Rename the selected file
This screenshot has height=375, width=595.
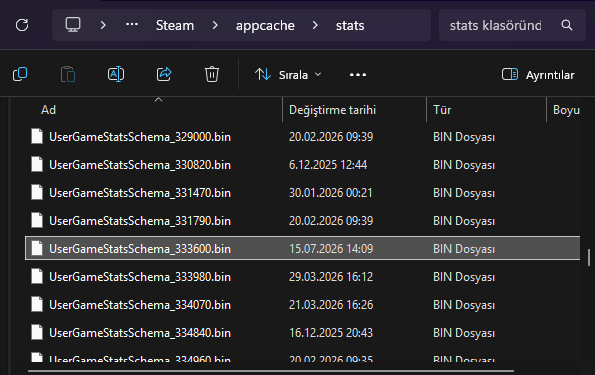click(116, 74)
